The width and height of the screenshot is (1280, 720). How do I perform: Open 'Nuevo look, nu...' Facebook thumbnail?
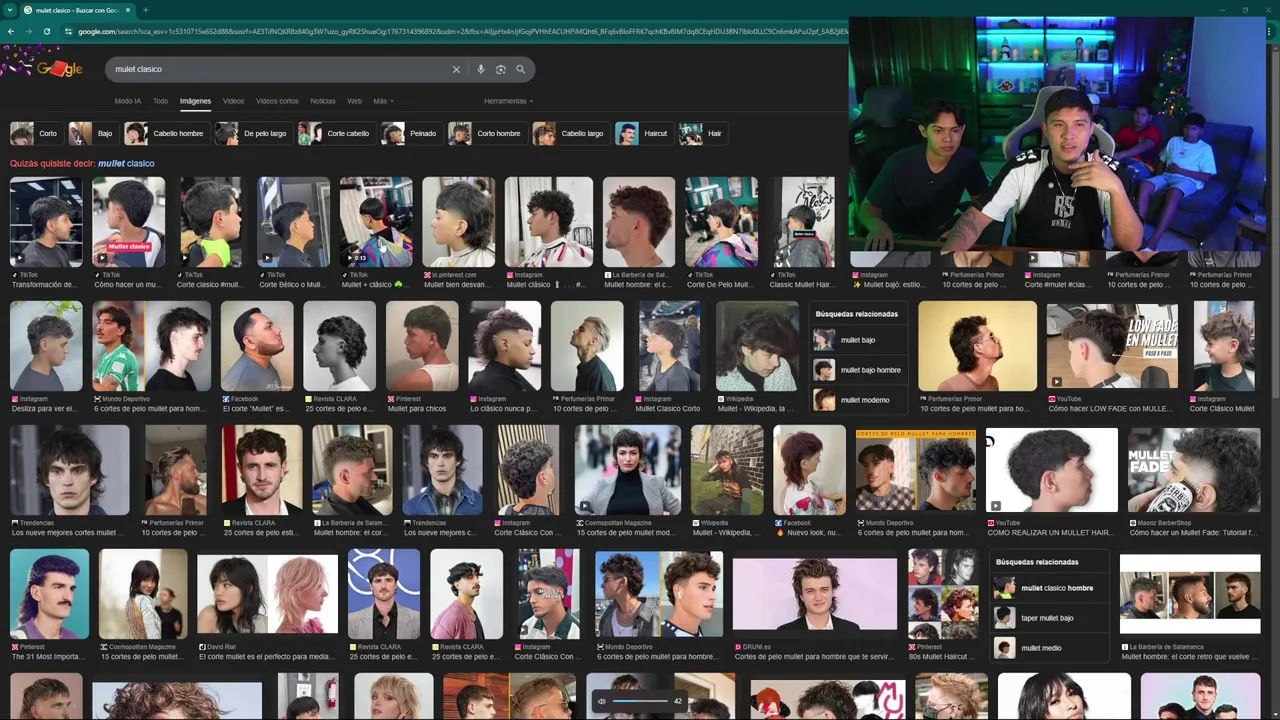click(809, 470)
